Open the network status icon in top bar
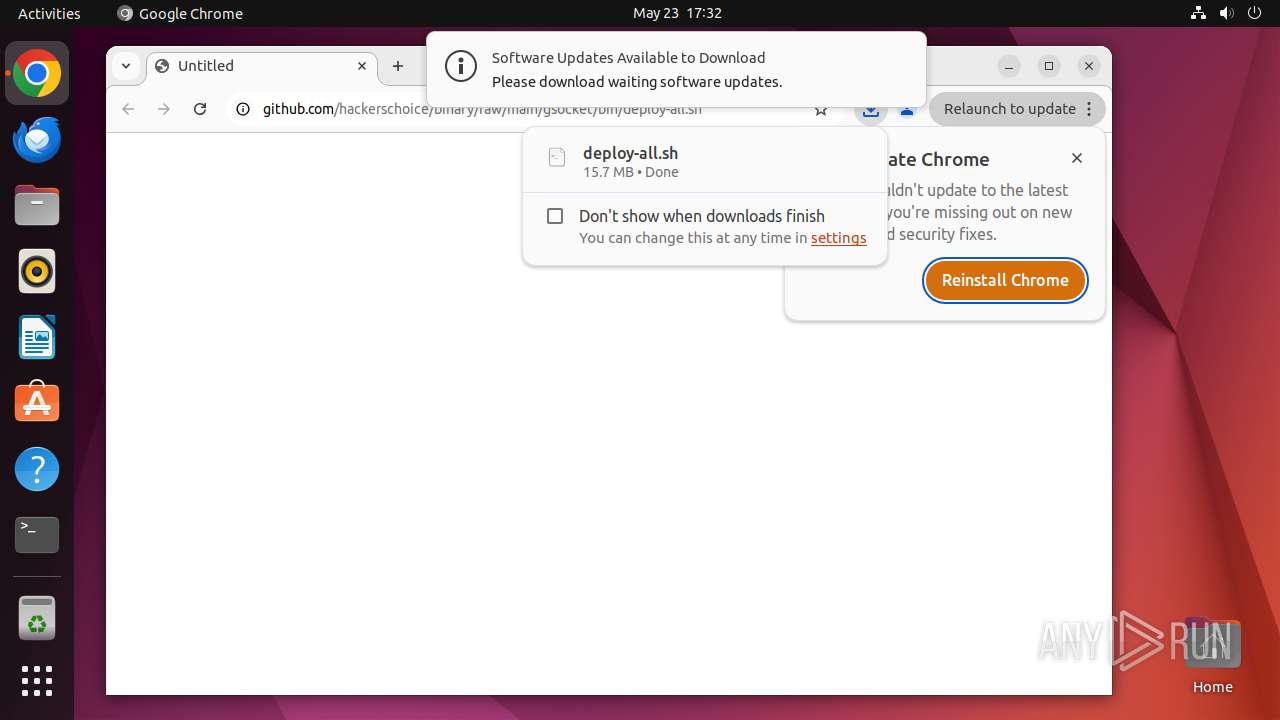1280x720 pixels. [x=1199, y=13]
